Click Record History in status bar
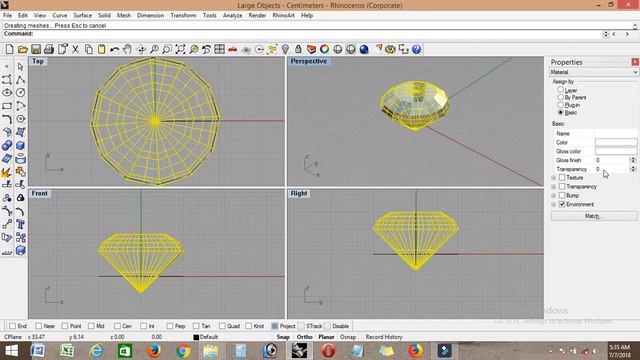 384,337
